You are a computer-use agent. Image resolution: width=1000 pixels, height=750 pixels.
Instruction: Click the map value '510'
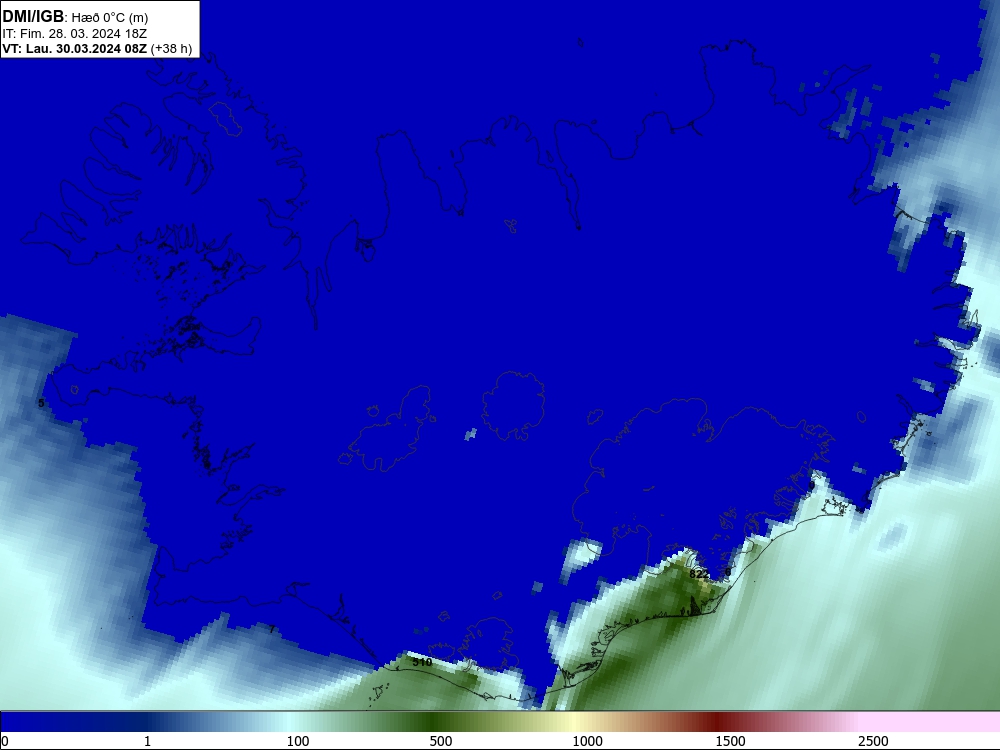422,662
